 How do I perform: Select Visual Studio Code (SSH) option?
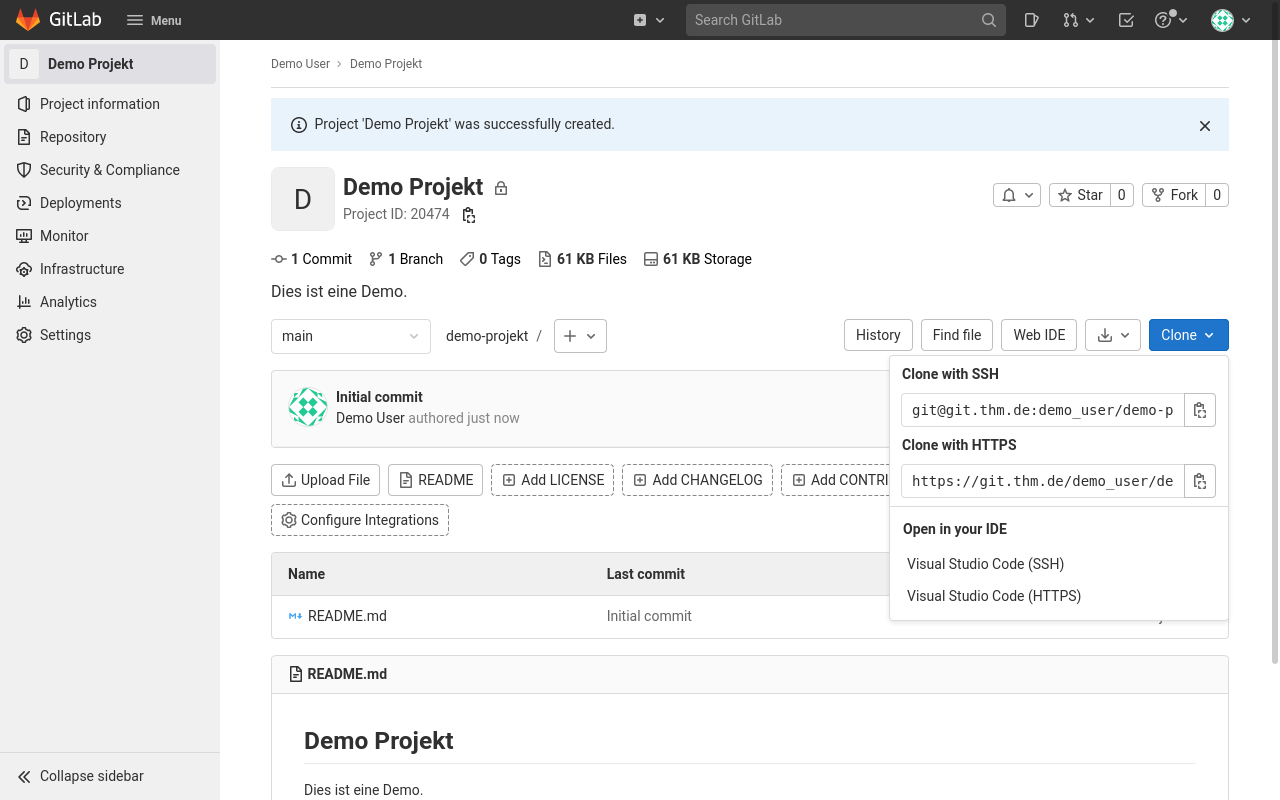(x=985, y=564)
